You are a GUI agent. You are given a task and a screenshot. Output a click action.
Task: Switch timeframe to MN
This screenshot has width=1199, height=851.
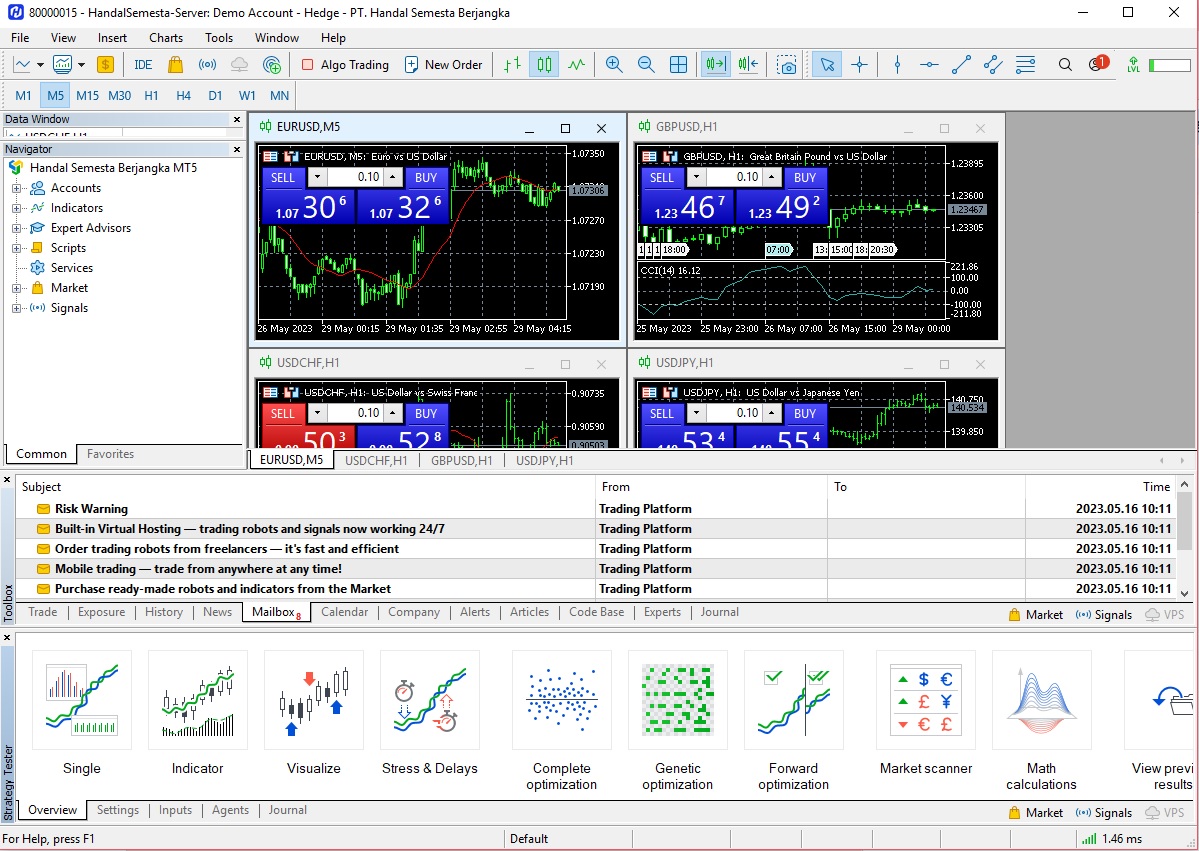[279, 96]
